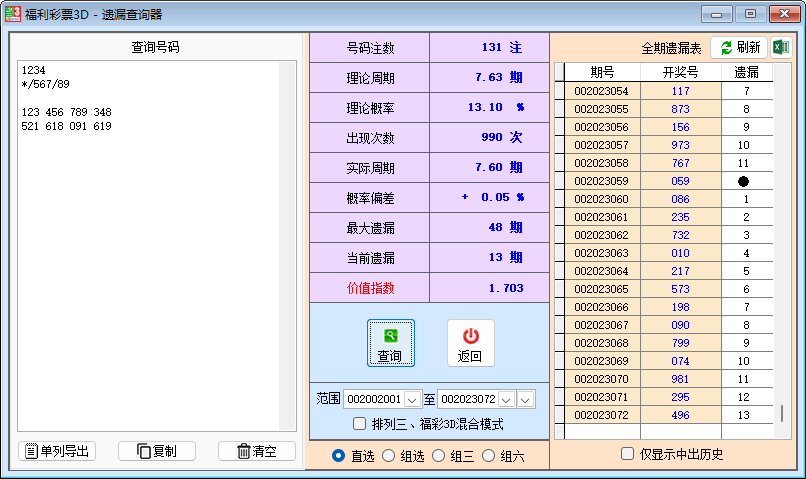Viewport: 806px width, 479px height.
Task: Click the red 返回 power button
Action: [470, 343]
